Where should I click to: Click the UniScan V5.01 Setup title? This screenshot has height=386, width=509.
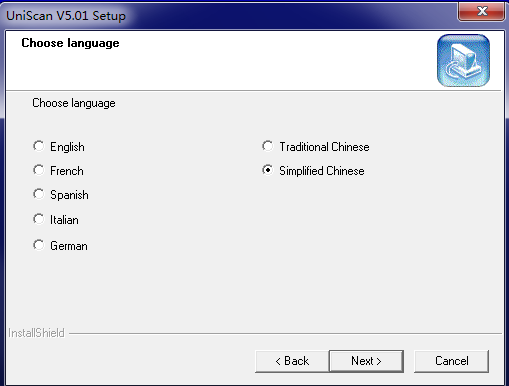tap(66, 16)
